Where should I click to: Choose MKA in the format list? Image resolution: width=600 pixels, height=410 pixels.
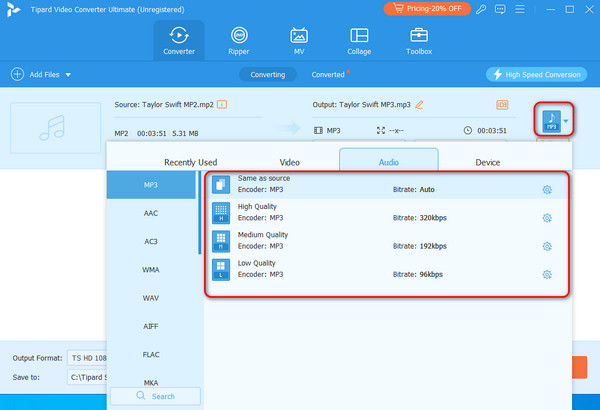(x=151, y=383)
